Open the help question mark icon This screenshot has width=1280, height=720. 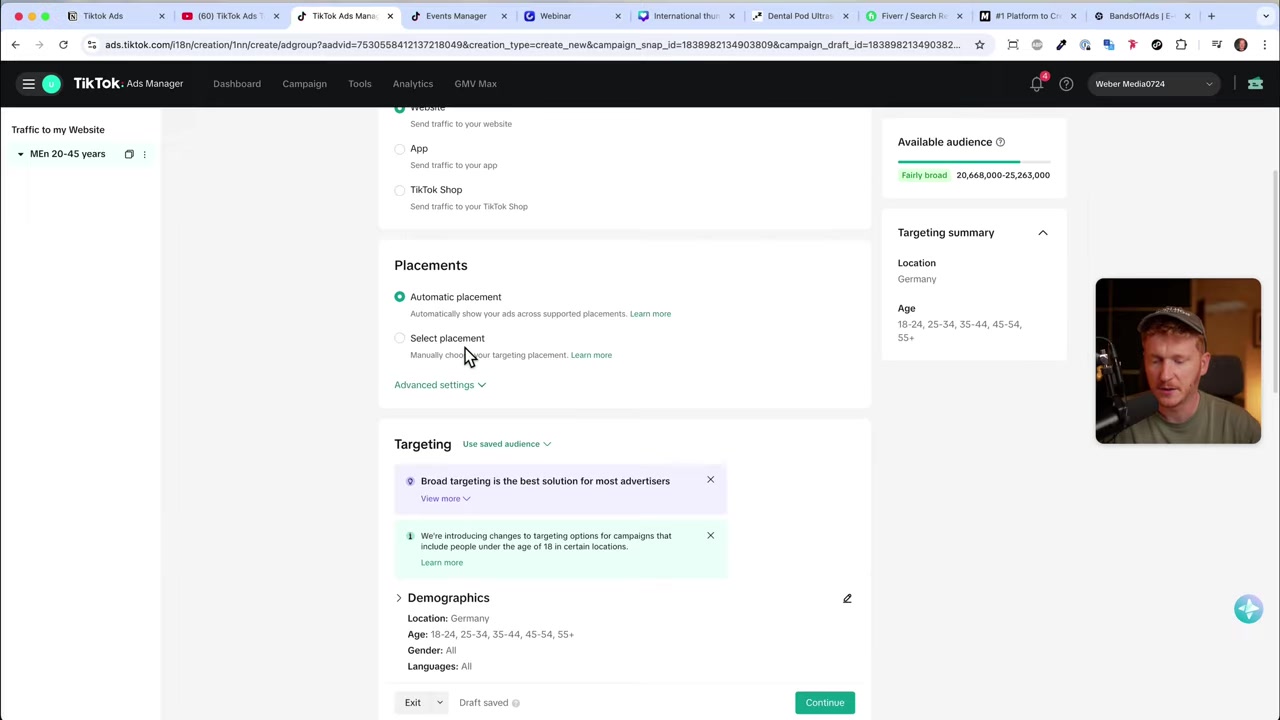point(1066,84)
